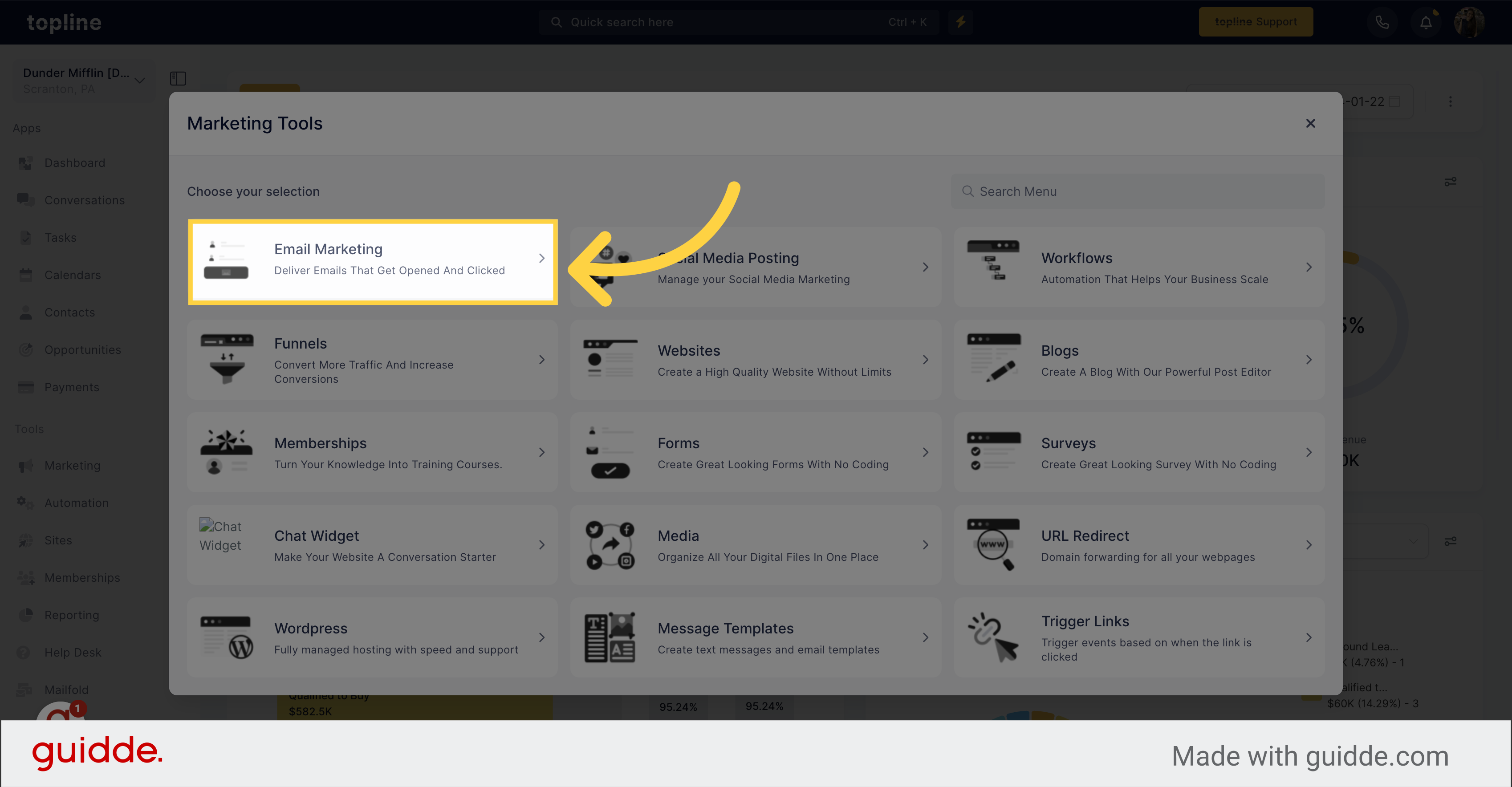Screen dimensions: 1512x787
Task: Click the Chat Widget broken image
Action: pos(221,535)
